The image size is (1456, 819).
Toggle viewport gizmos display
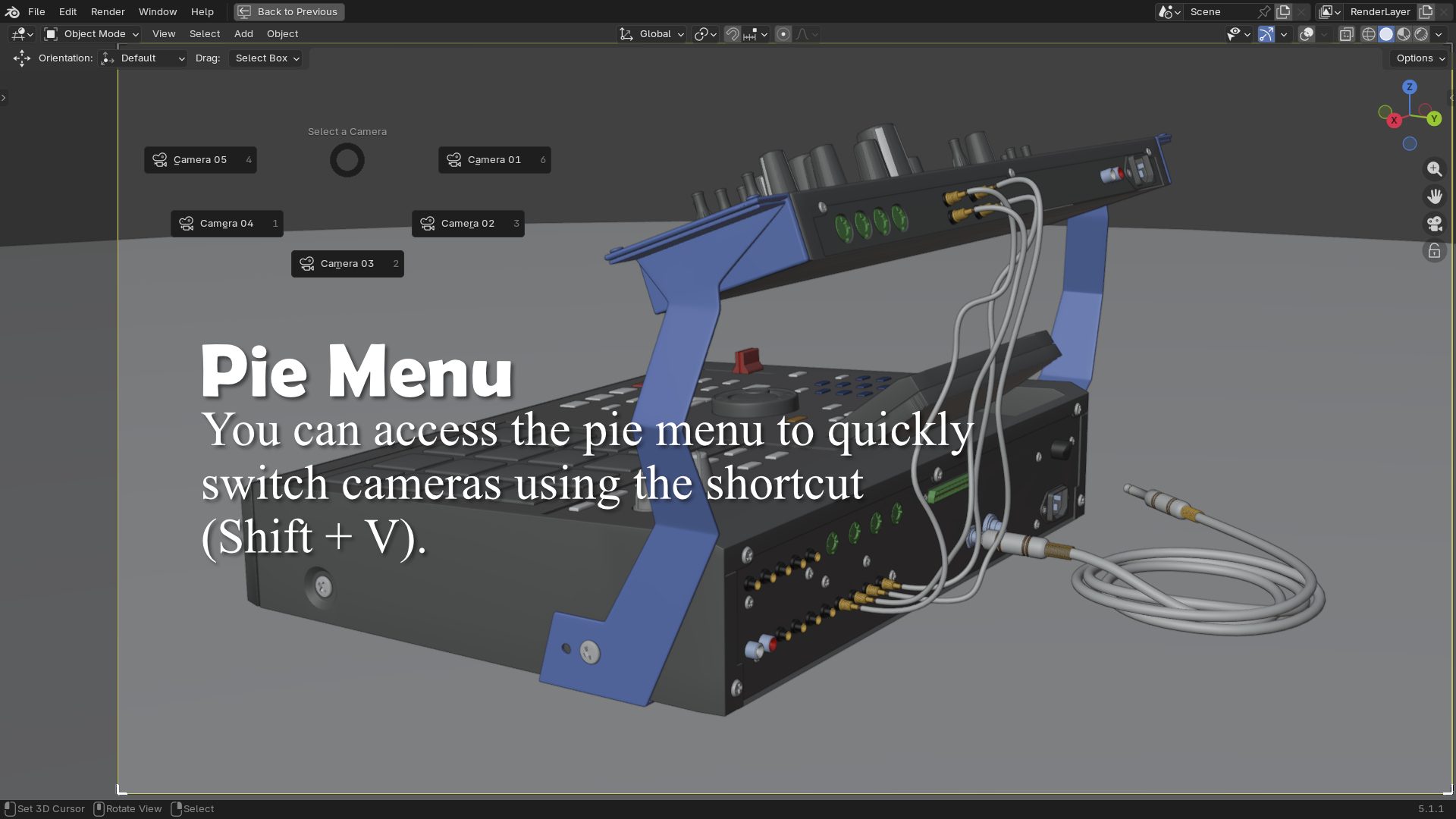pyautogui.click(x=1266, y=34)
